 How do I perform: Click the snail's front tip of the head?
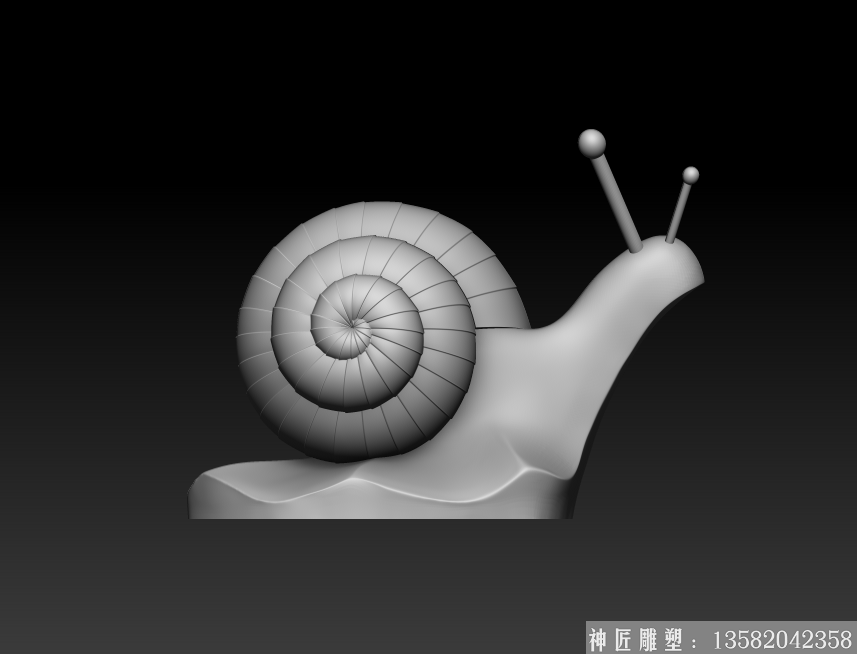tap(697, 268)
